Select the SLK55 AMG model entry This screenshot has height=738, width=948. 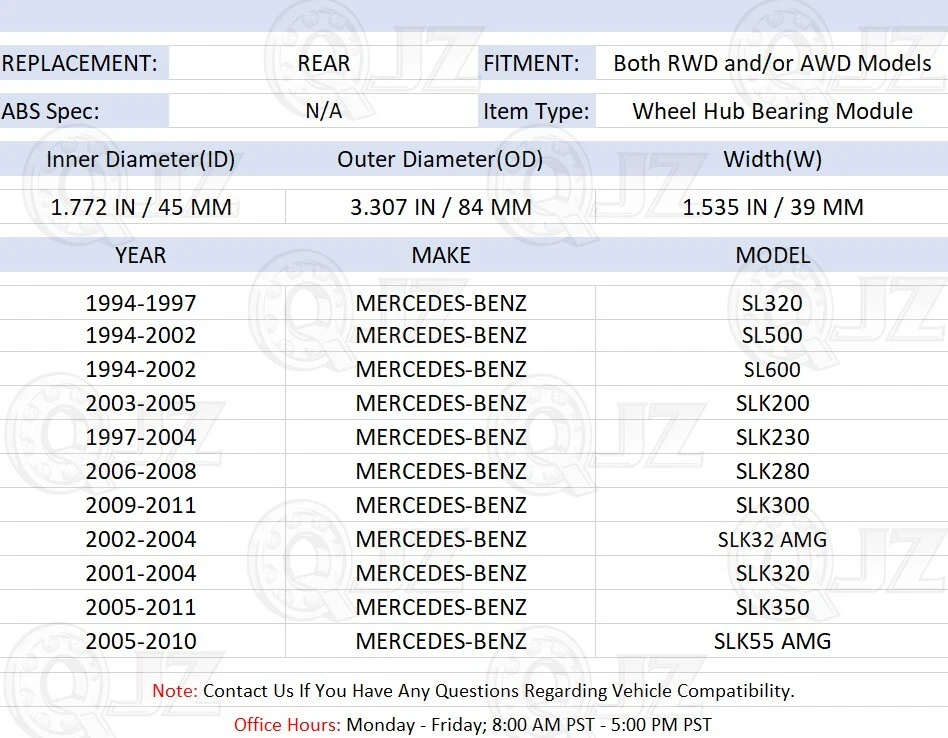(x=772, y=641)
